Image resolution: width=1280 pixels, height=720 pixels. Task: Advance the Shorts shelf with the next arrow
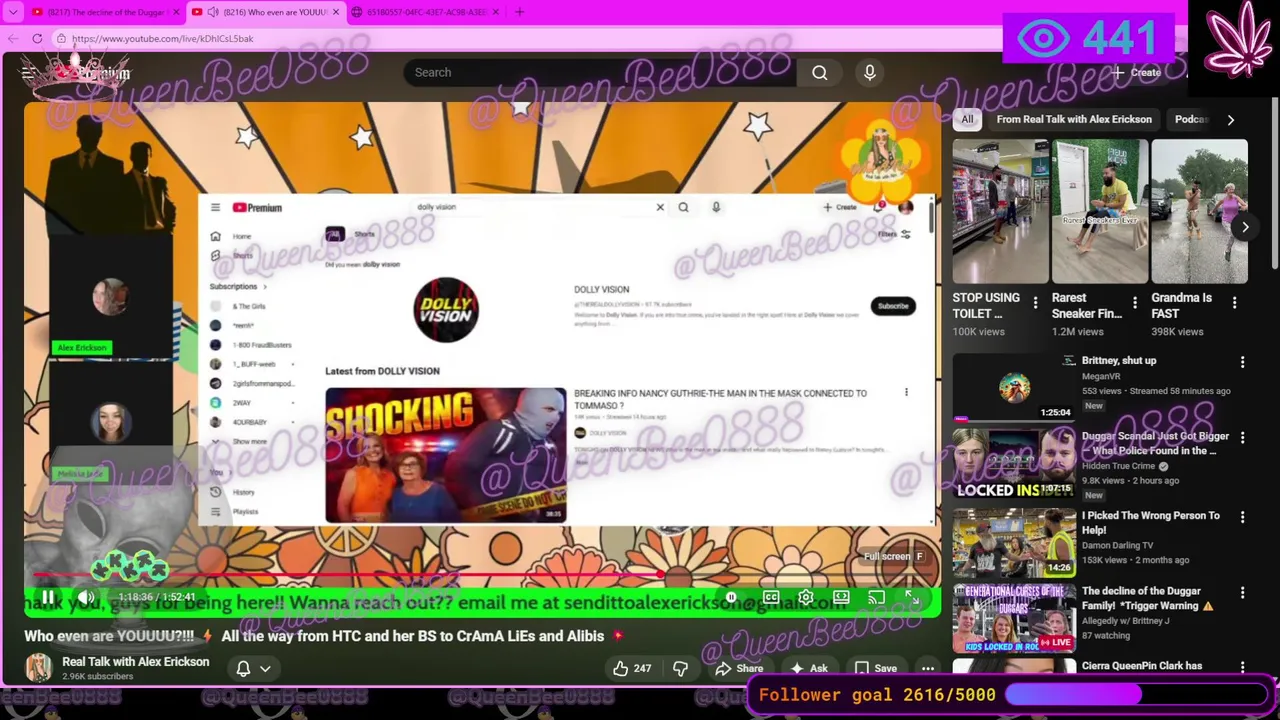(x=1245, y=227)
